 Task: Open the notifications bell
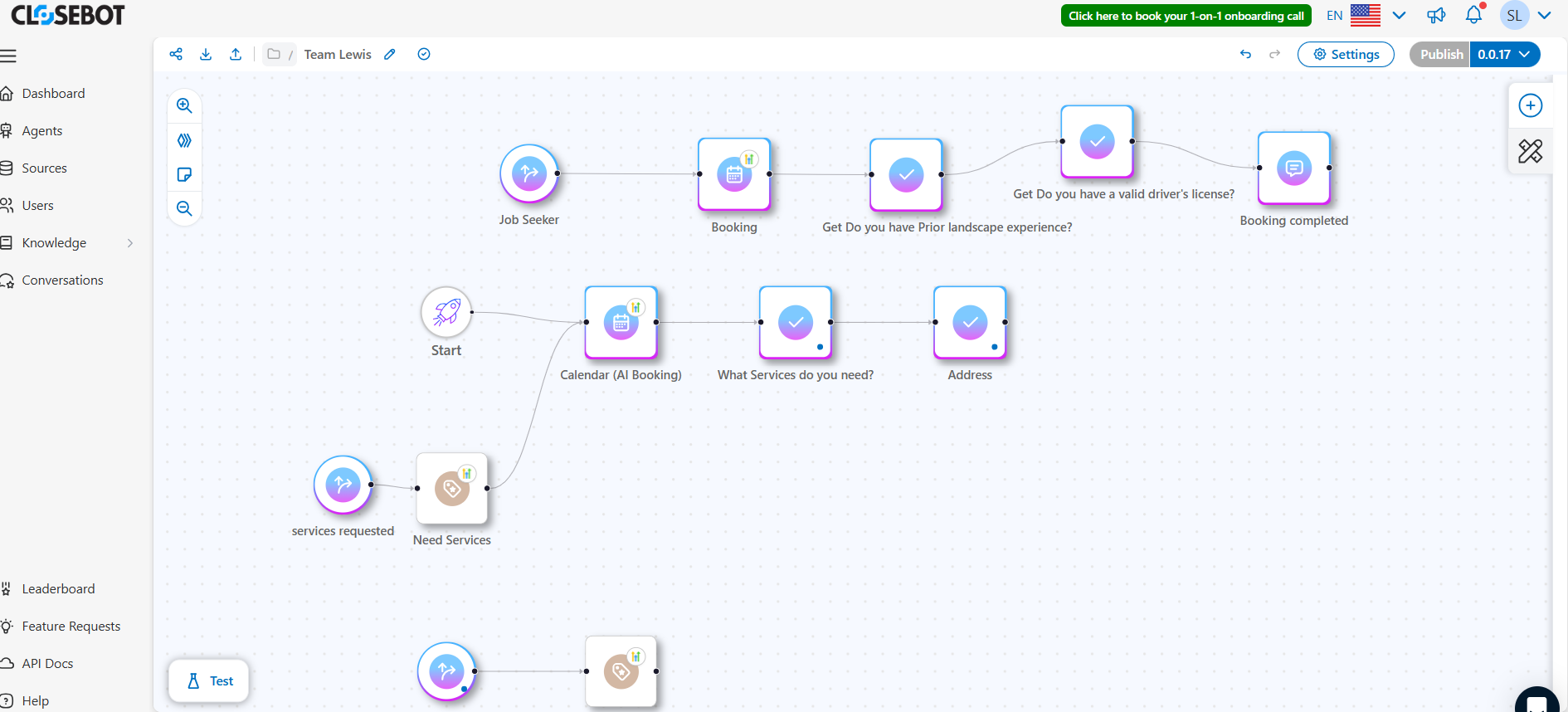tap(1473, 15)
